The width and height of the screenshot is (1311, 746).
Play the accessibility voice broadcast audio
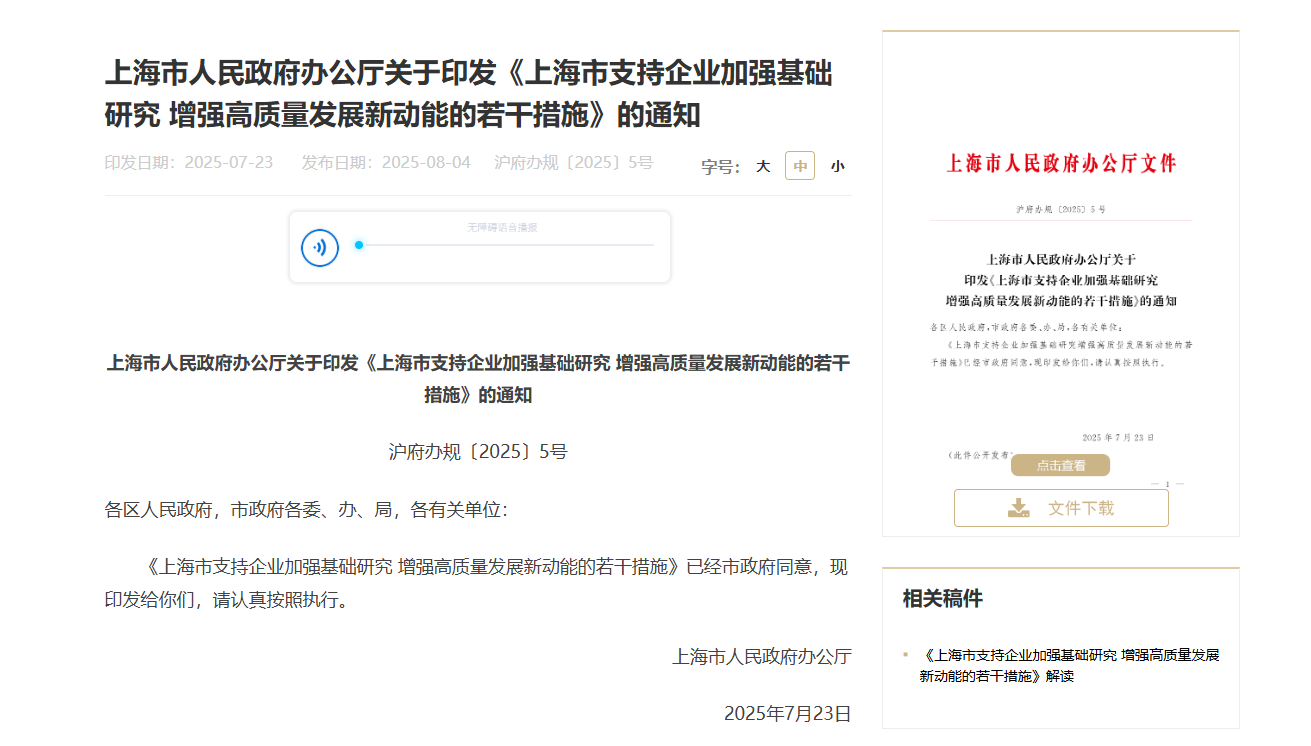coord(320,247)
